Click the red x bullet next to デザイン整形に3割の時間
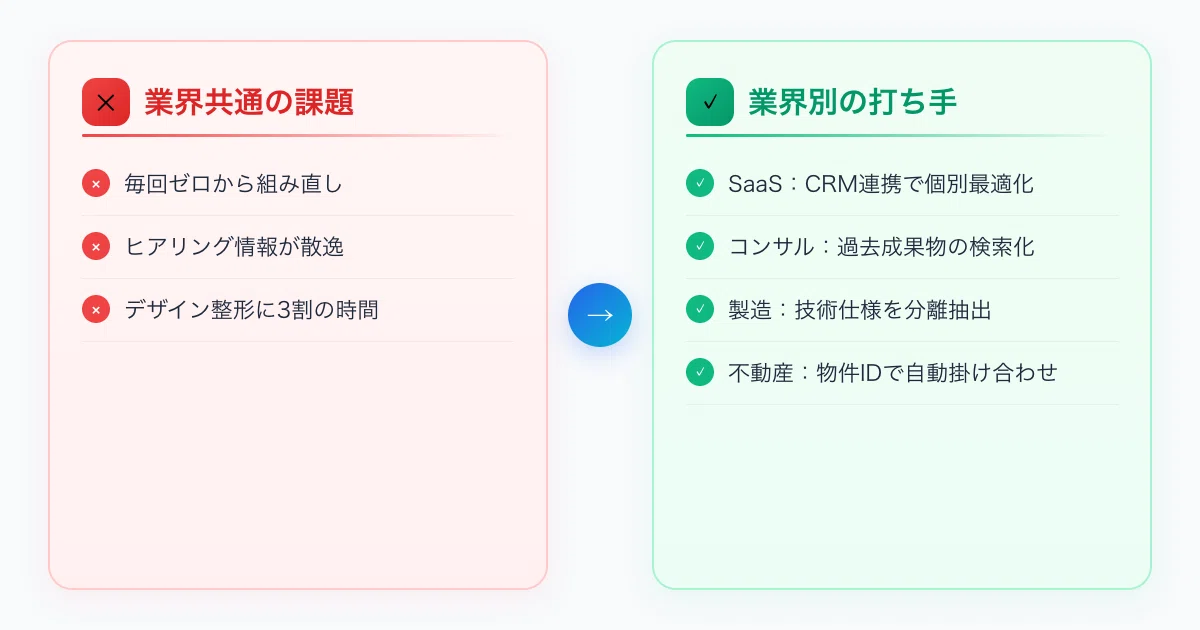The height and width of the screenshot is (630, 1200). pyautogui.click(x=96, y=310)
